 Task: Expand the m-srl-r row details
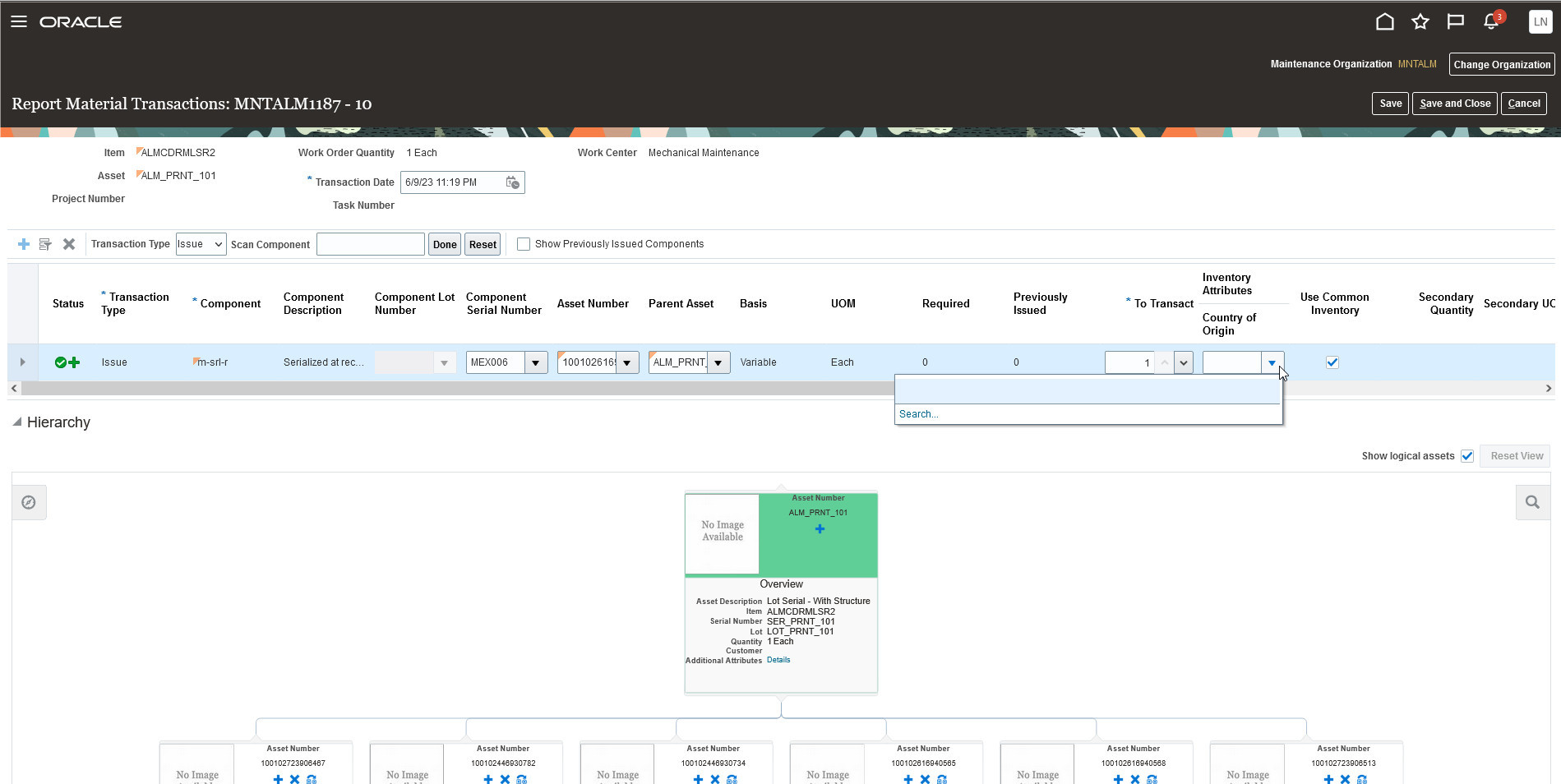(22, 362)
